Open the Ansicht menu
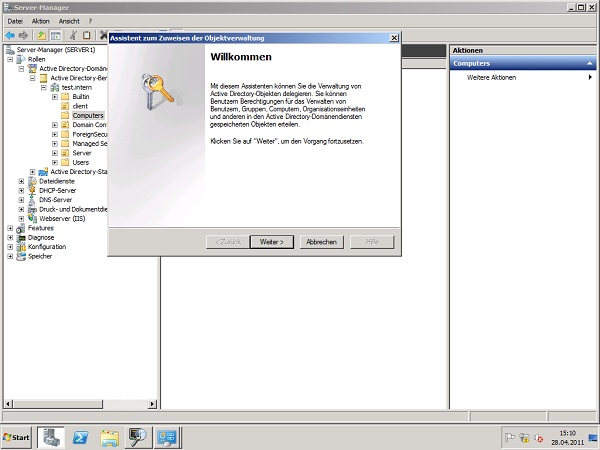The width and height of the screenshot is (600, 450). [x=69, y=21]
